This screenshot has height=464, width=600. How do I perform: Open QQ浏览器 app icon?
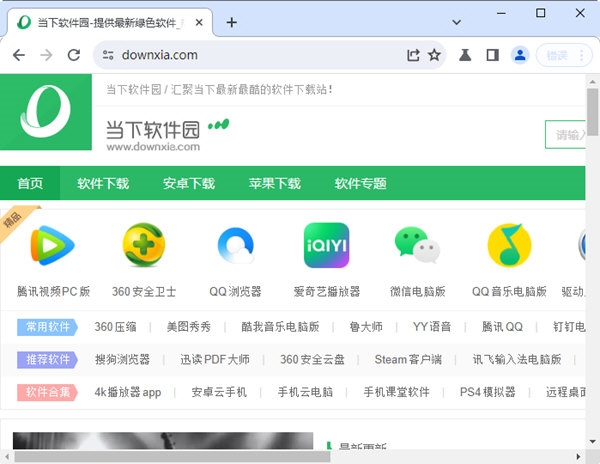click(x=235, y=246)
